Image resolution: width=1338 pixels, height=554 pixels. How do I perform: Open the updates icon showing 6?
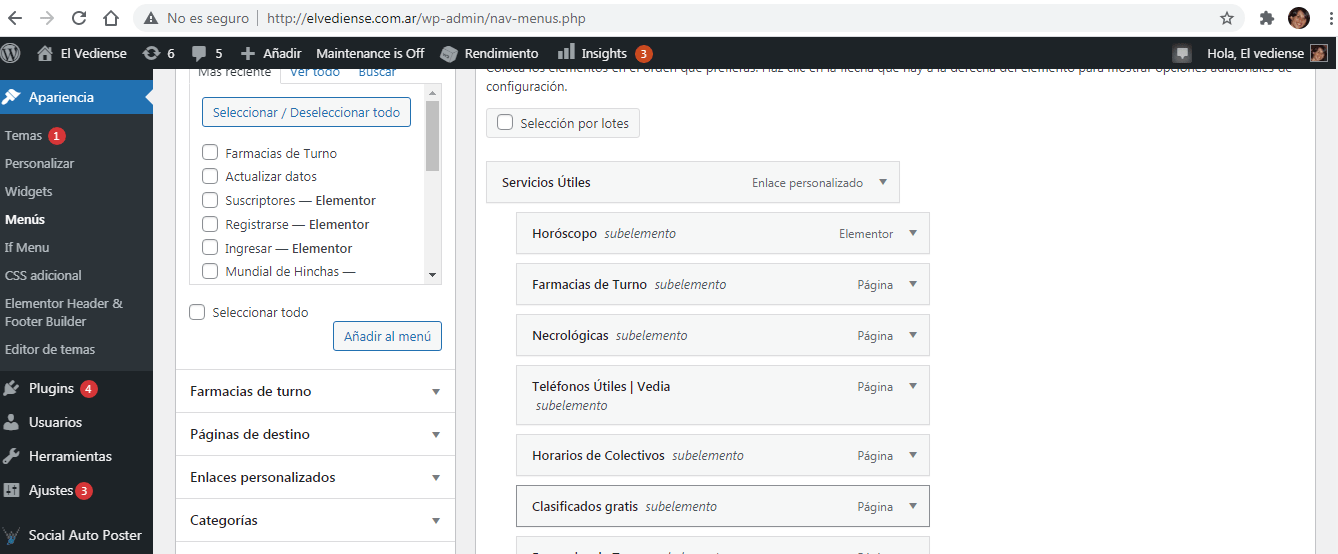point(151,53)
